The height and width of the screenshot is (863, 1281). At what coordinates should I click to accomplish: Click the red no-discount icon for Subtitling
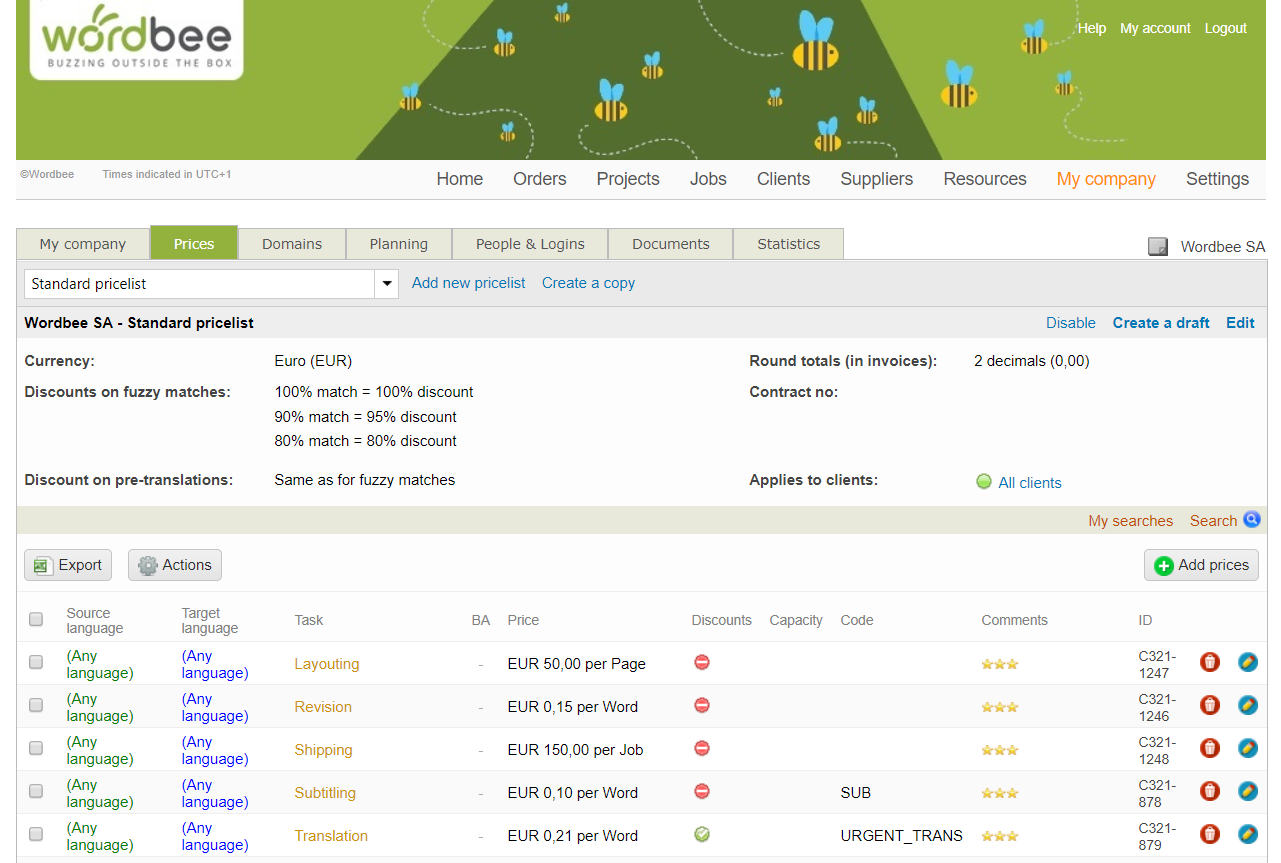pos(702,791)
